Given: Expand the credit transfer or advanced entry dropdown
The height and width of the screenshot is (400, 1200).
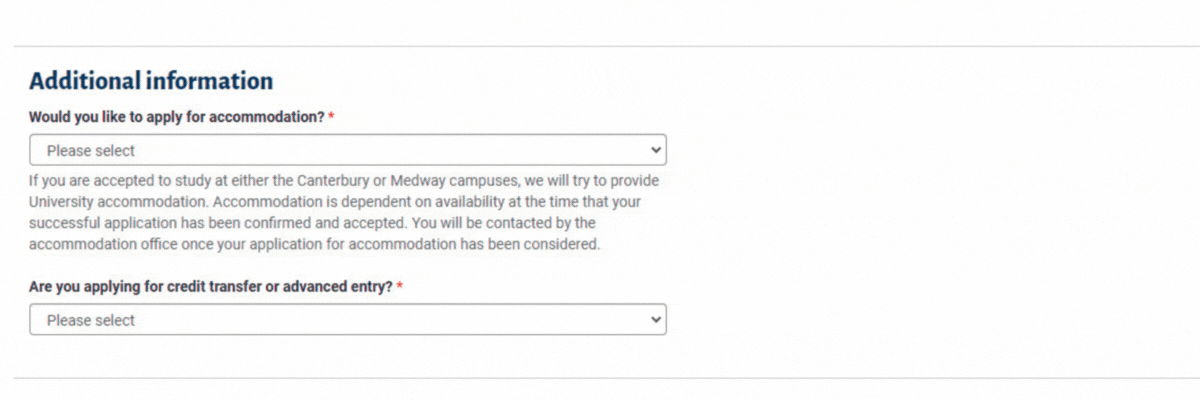Looking at the screenshot, I should coord(347,320).
